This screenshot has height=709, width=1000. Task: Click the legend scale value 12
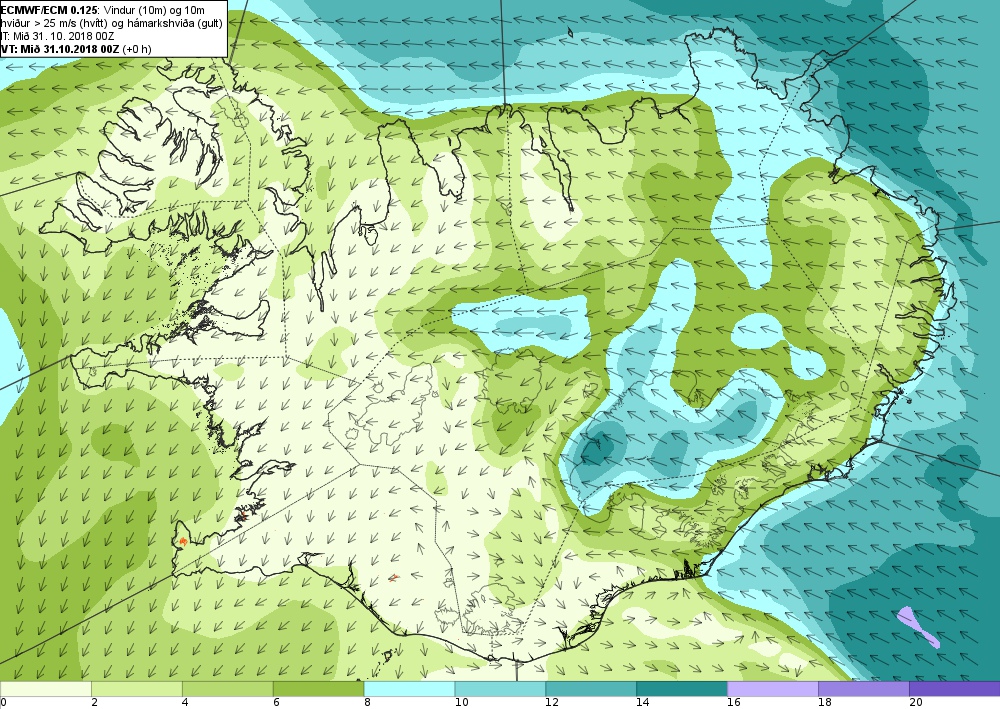(x=552, y=703)
